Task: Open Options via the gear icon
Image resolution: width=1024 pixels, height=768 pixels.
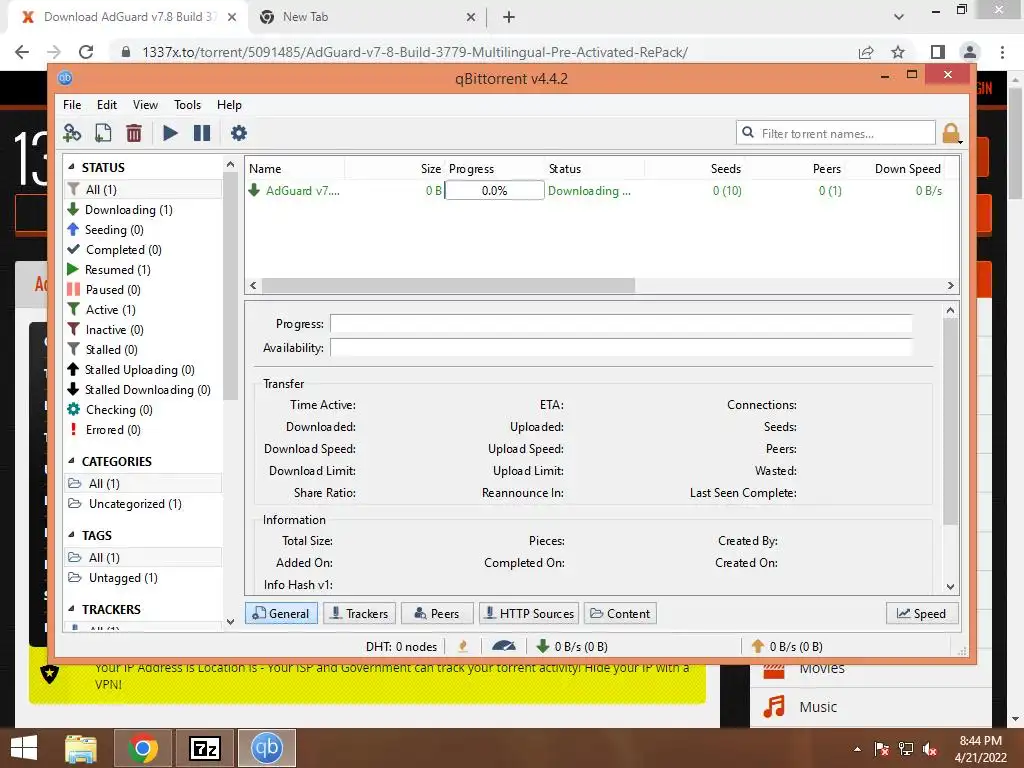Action: click(239, 133)
